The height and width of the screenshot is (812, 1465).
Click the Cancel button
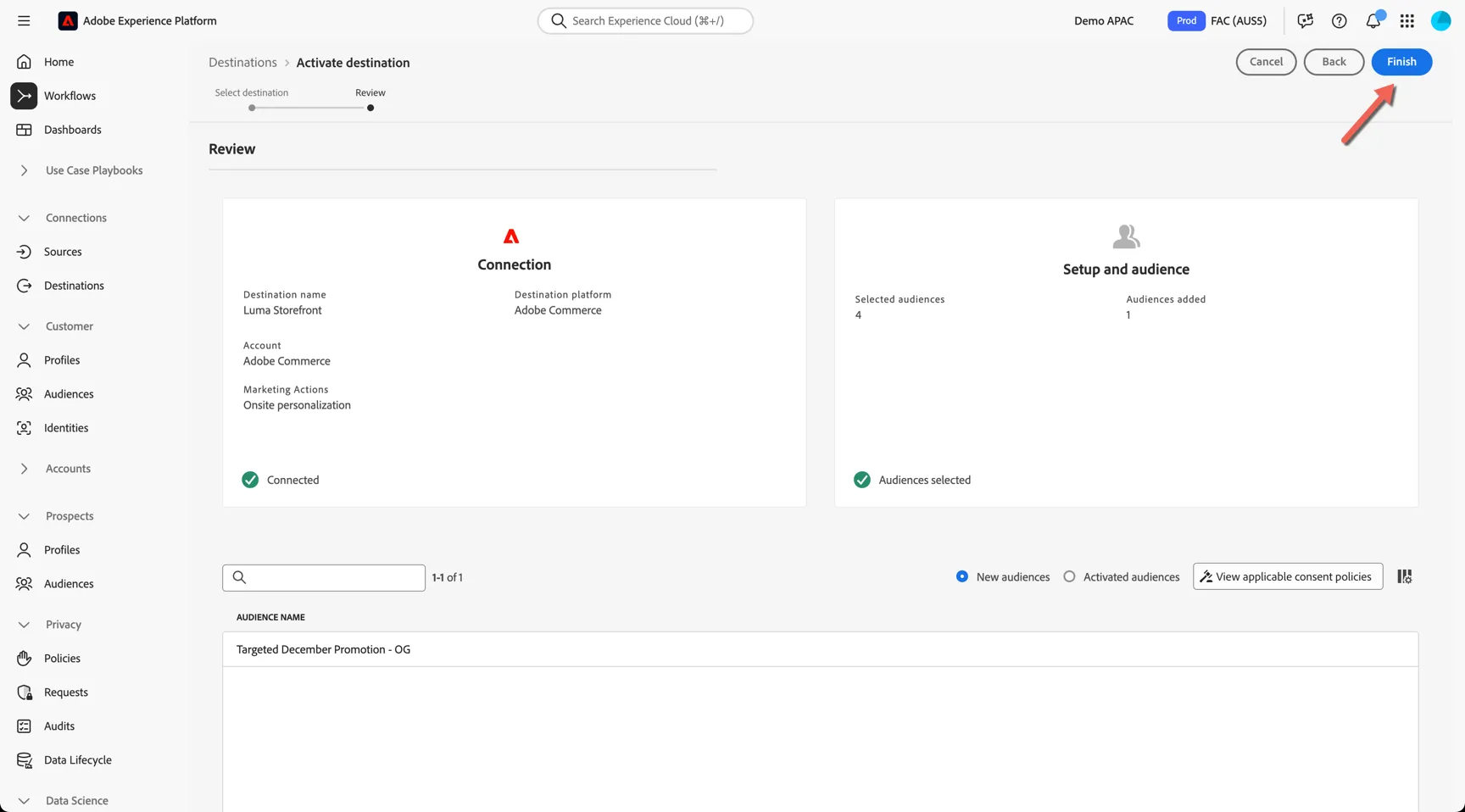coord(1266,62)
